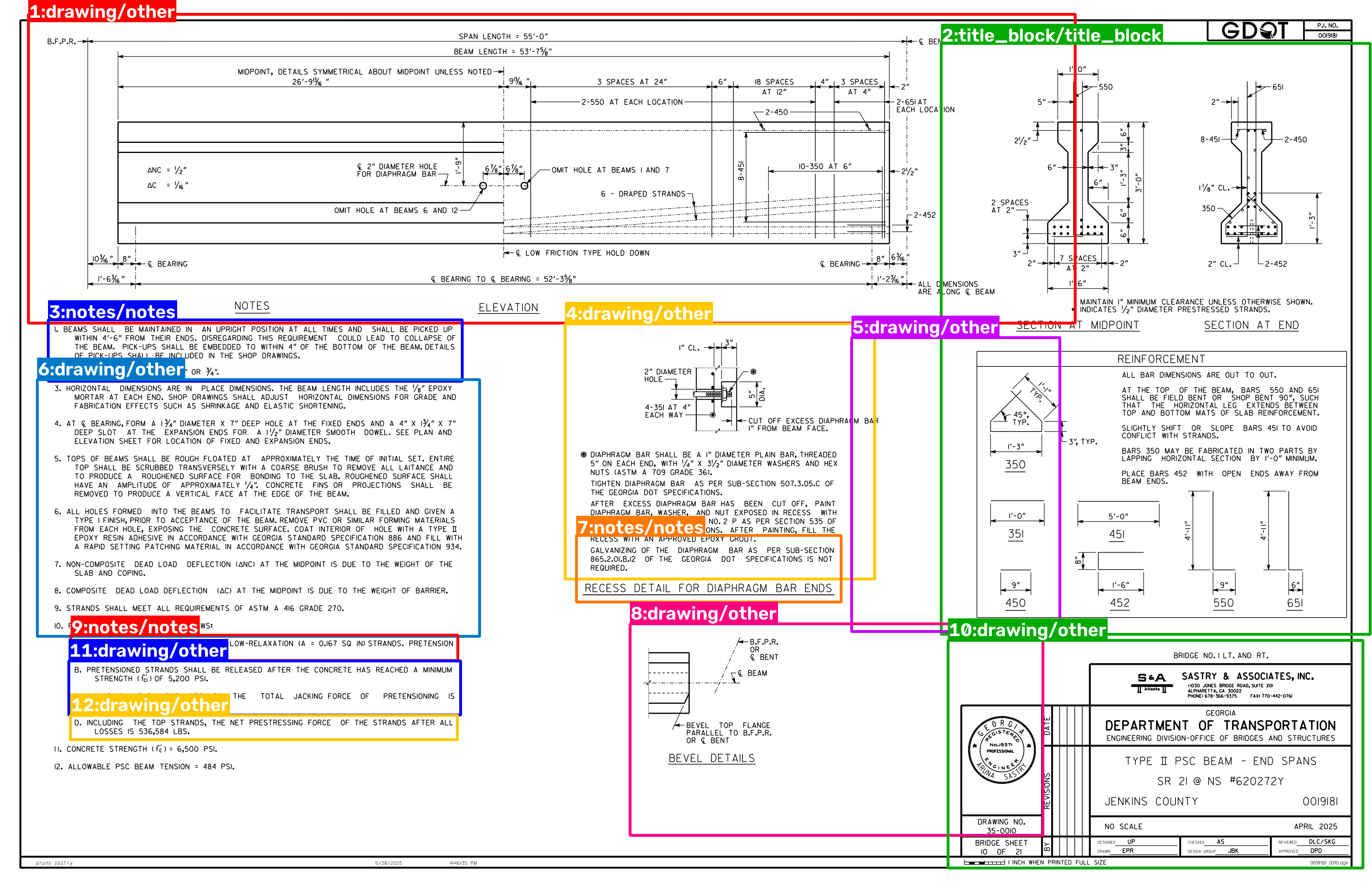
Task: Click 'BEVEL TOP FLANGE PARALLEL TO B.F.P.R.' label
Action: tap(728, 733)
